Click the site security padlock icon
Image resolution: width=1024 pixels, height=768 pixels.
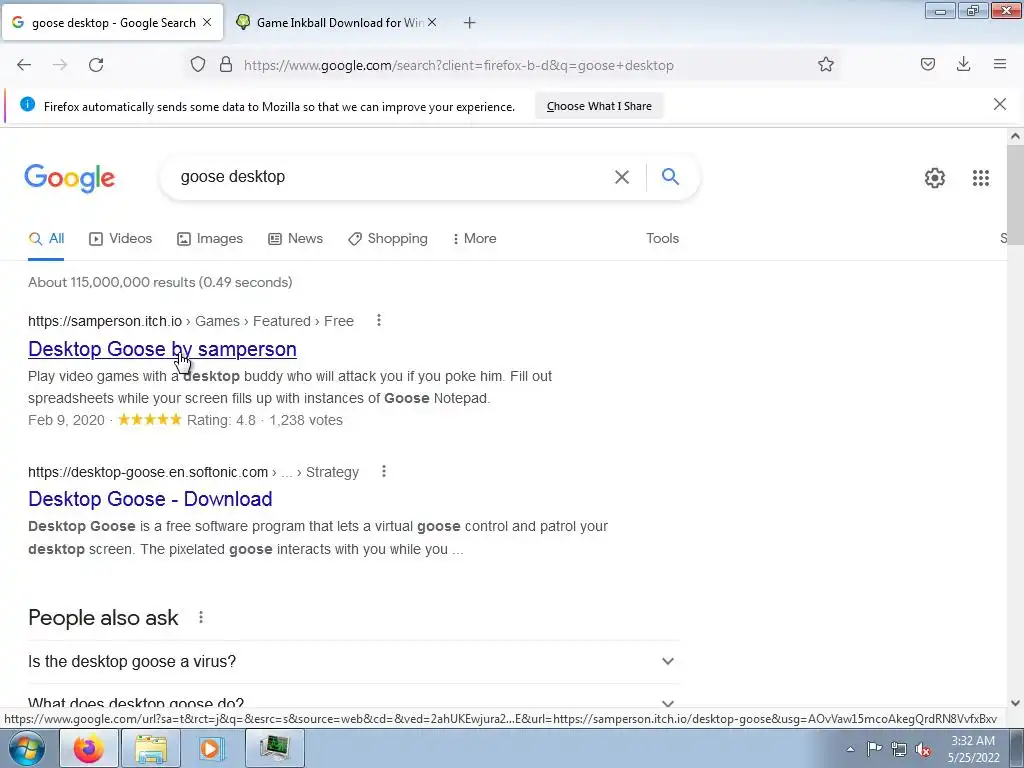[x=226, y=65]
